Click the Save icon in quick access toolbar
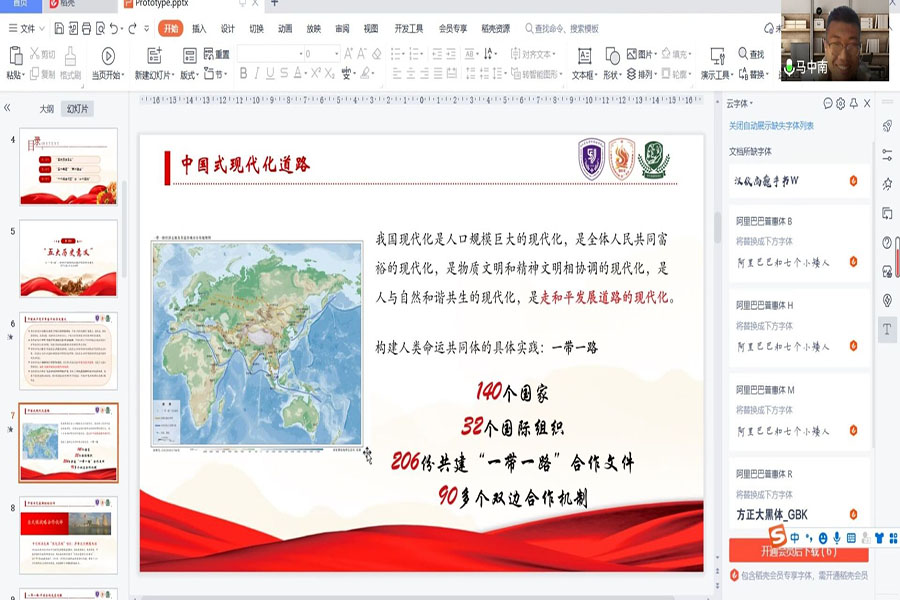 [59, 28]
